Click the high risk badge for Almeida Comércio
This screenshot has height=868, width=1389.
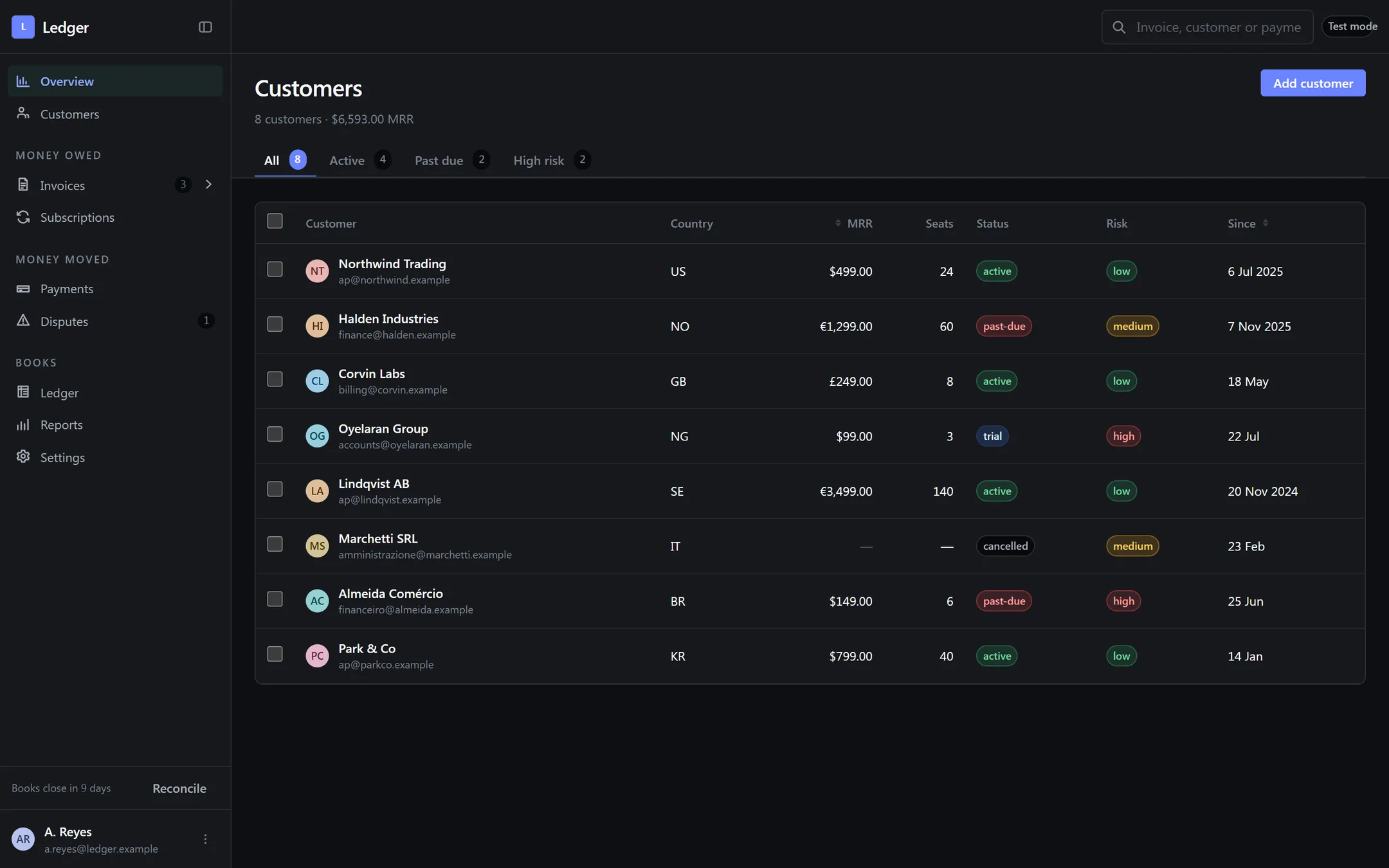(x=1123, y=601)
